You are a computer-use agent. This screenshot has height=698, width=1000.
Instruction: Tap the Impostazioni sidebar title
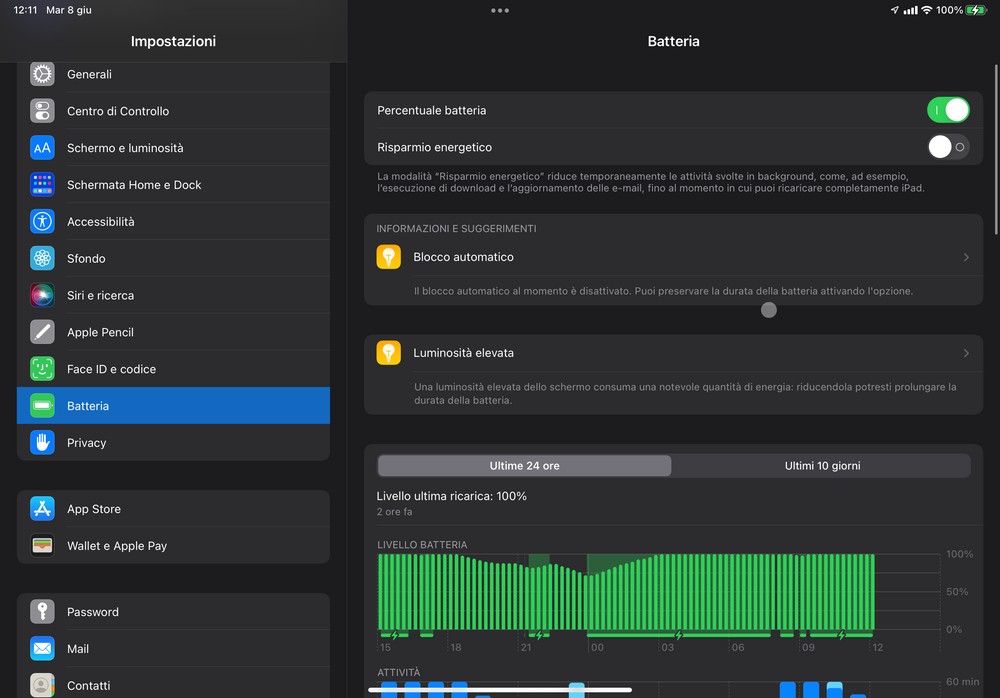(x=173, y=41)
